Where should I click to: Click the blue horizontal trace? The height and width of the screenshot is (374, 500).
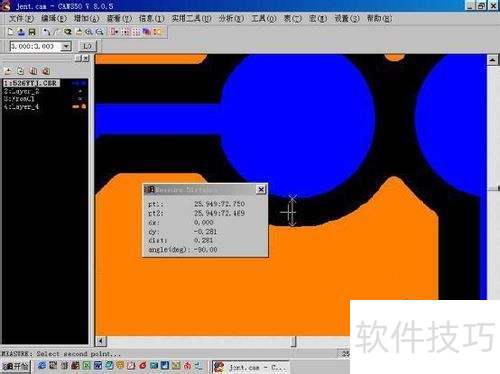pos(157,120)
